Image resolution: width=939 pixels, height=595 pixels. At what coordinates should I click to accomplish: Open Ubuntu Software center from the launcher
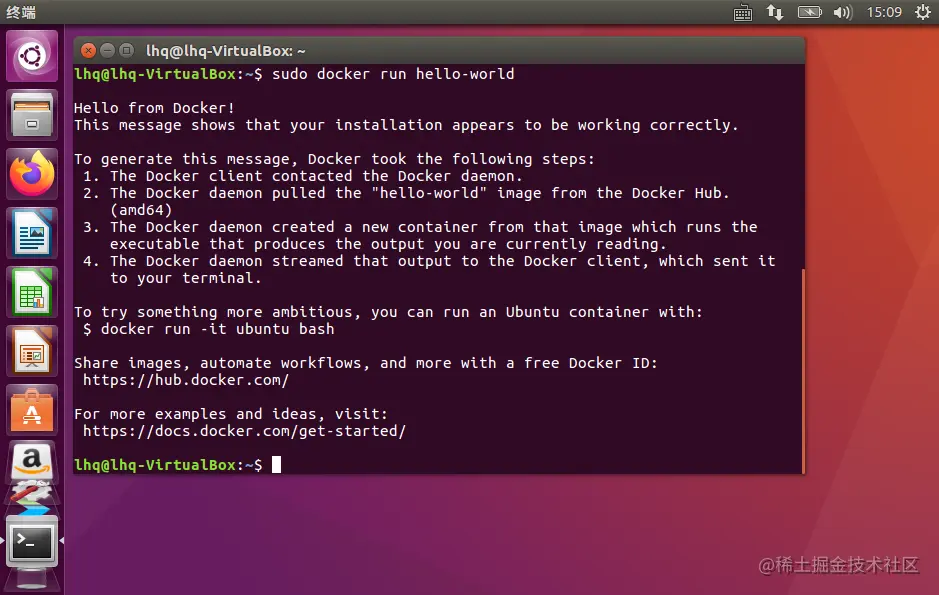[32, 411]
